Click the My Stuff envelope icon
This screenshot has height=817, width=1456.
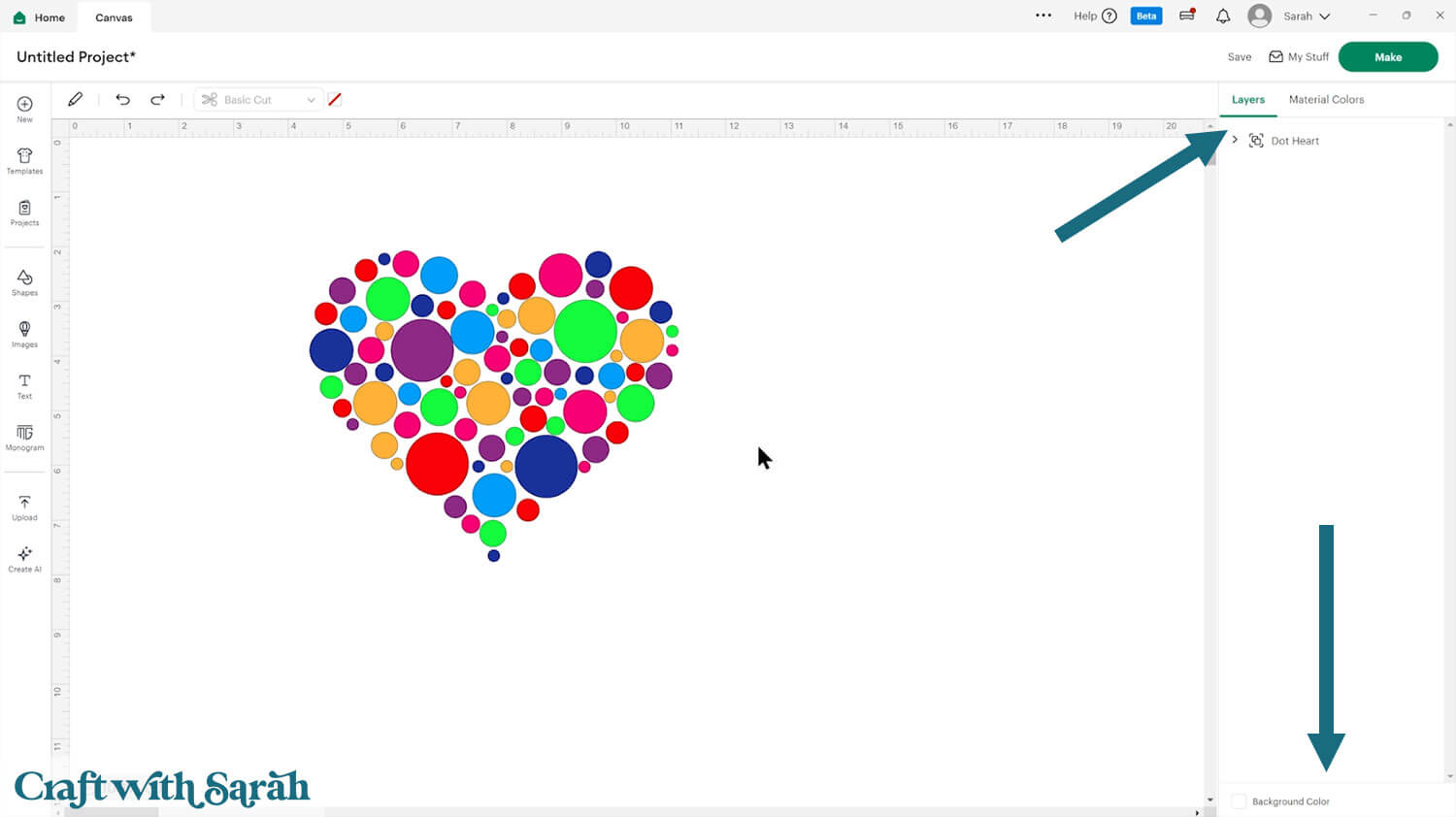(1275, 56)
